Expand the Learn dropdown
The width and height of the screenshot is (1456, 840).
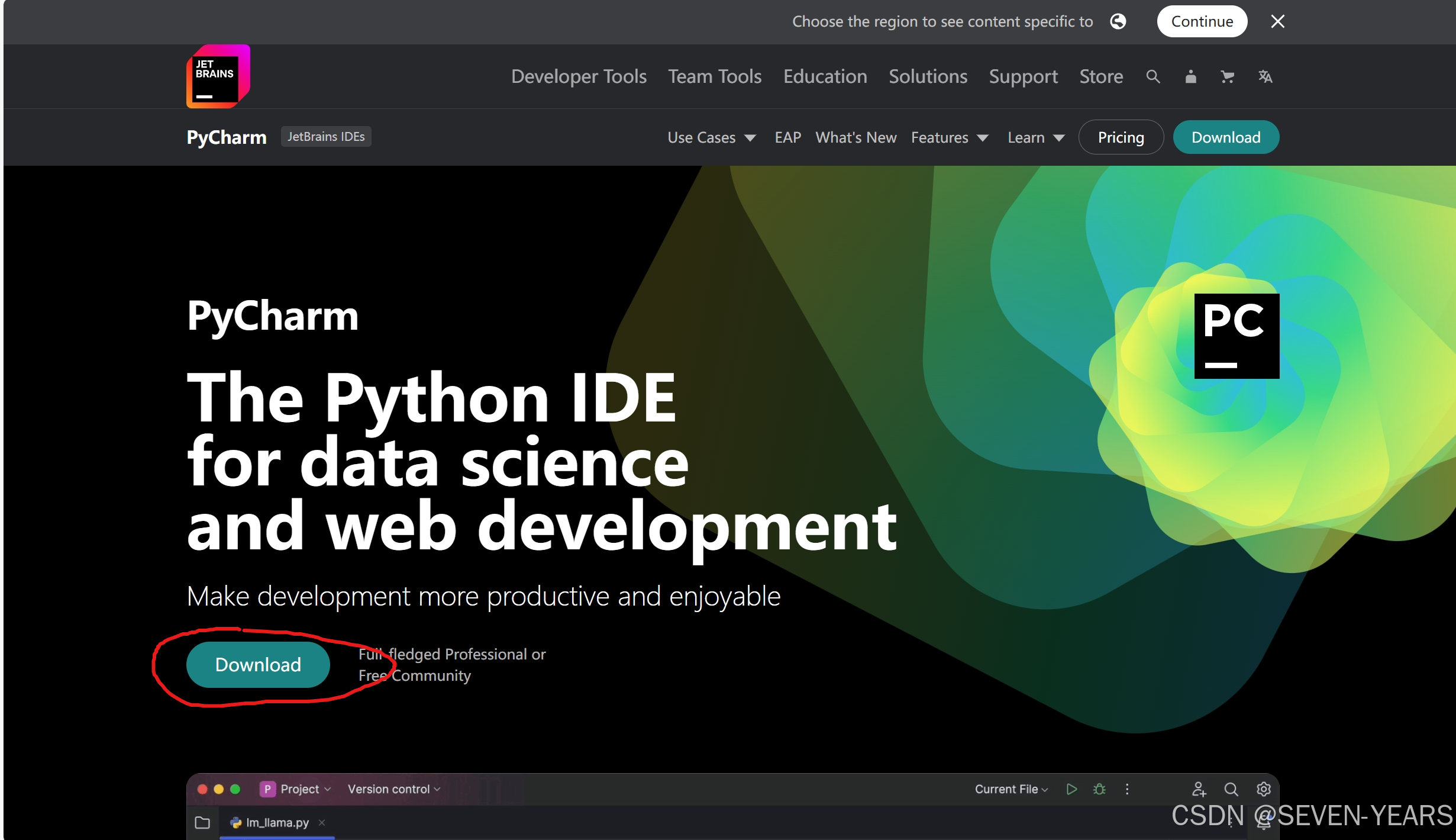pos(1036,137)
